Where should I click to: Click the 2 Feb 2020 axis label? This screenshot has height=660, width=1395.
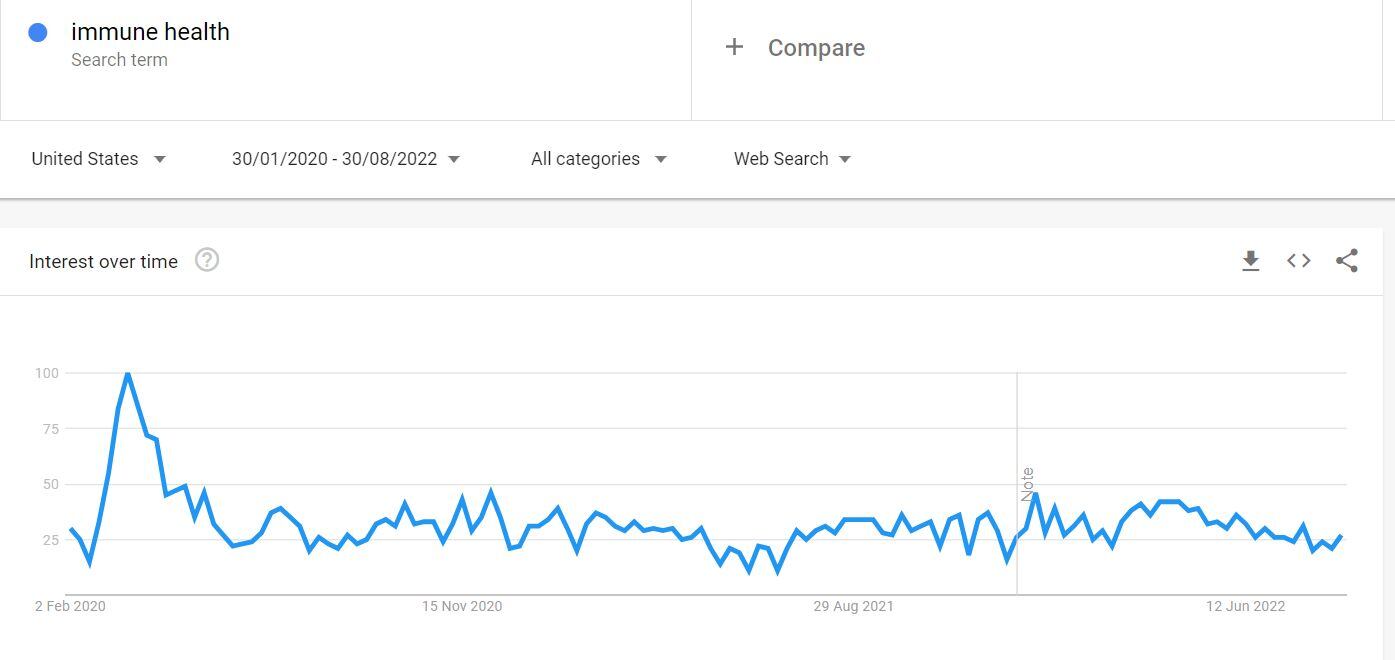[70, 606]
